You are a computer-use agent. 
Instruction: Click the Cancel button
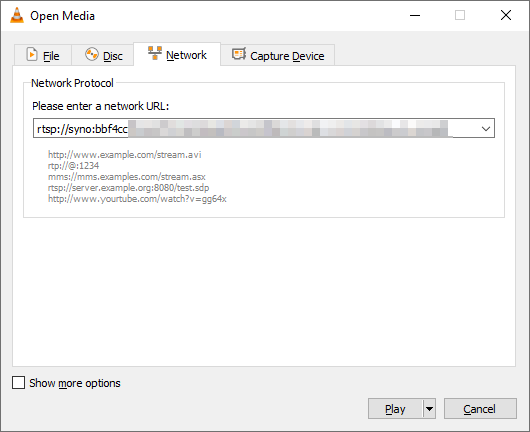pyautogui.click(x=480, y=409)
